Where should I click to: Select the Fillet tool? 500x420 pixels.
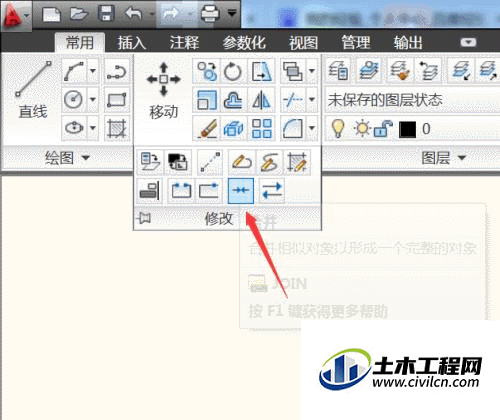pos(292,128)
